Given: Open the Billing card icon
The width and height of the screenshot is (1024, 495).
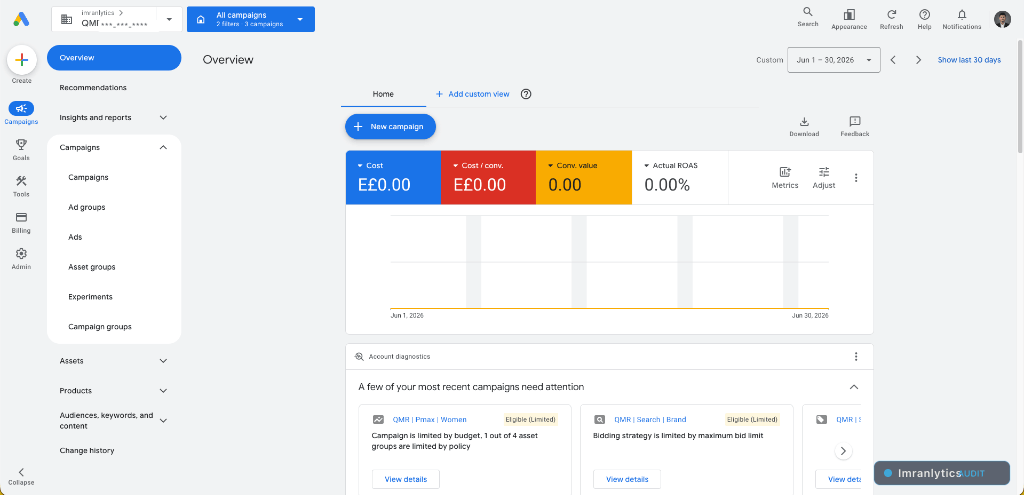Looking at the screenshot, I should [x=21, y=217].
